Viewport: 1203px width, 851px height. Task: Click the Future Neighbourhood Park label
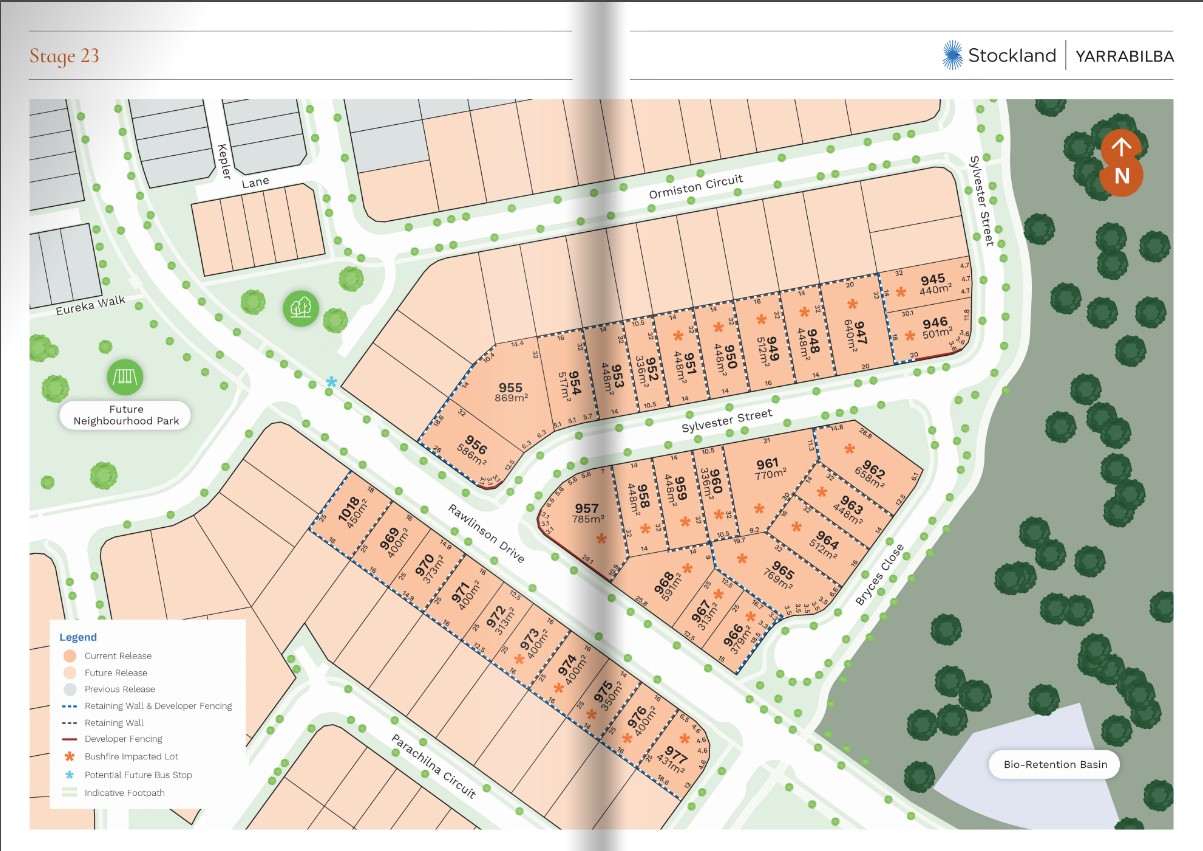click(x=126, y=415)
